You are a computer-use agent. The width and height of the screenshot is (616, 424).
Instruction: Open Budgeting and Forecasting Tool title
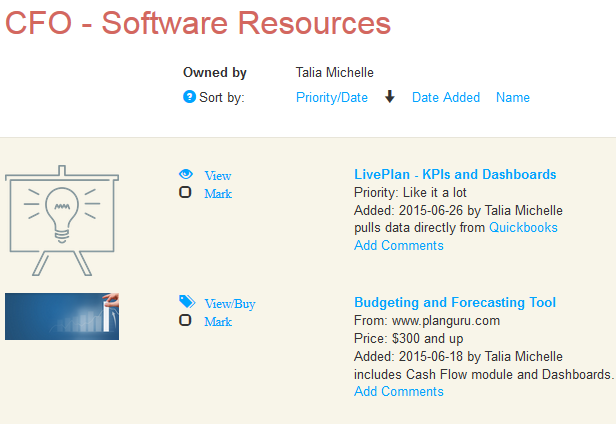pos(455,302)
